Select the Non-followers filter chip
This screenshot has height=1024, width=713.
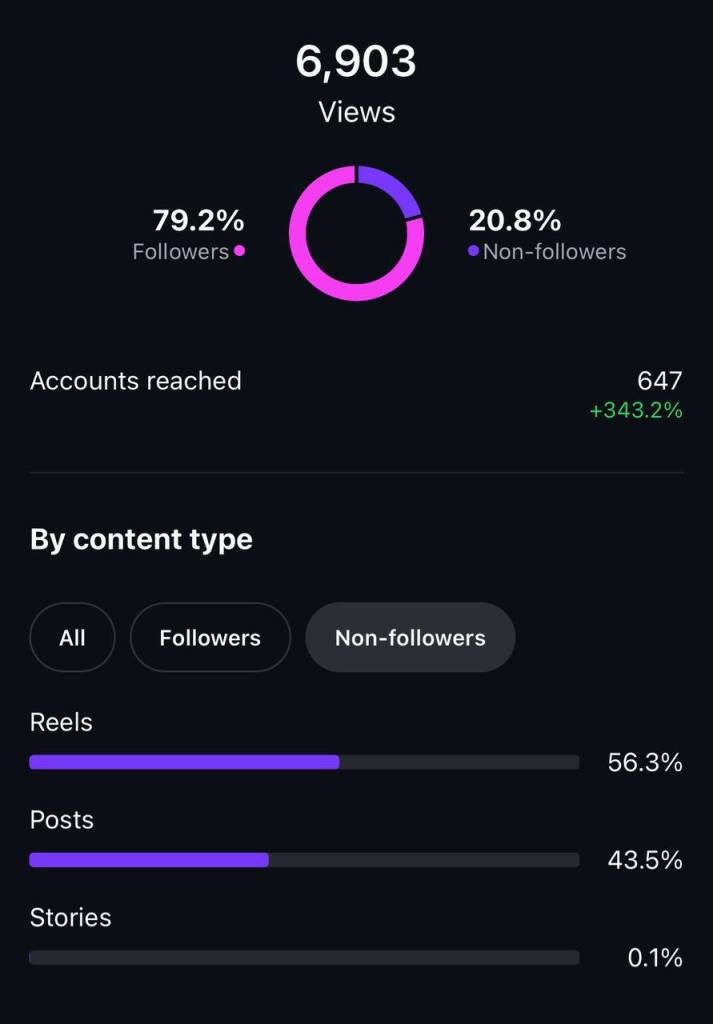coord(410,637)
